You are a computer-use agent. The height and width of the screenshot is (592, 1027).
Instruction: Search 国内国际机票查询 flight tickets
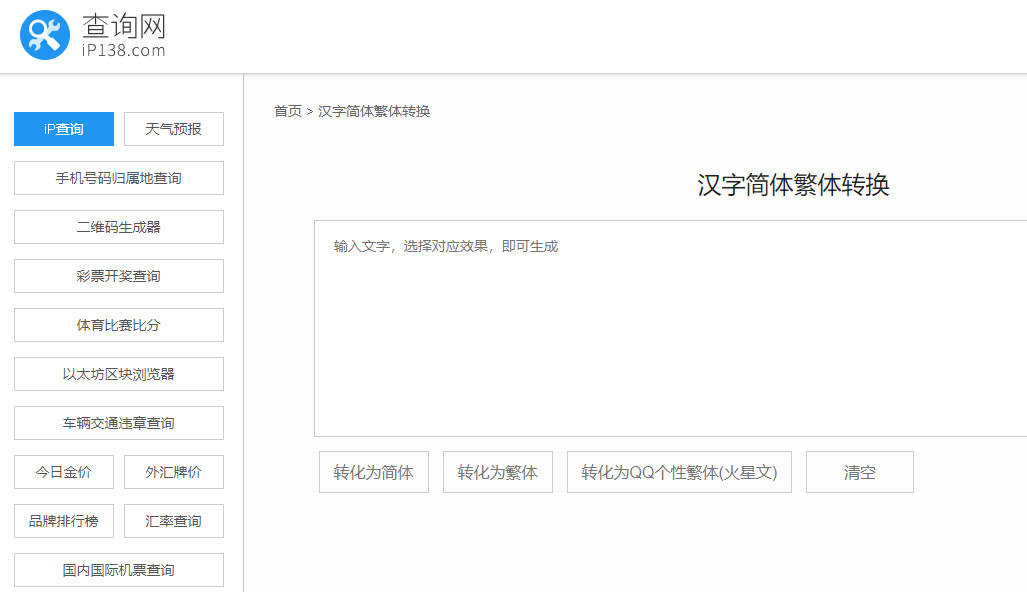[118, 569]
